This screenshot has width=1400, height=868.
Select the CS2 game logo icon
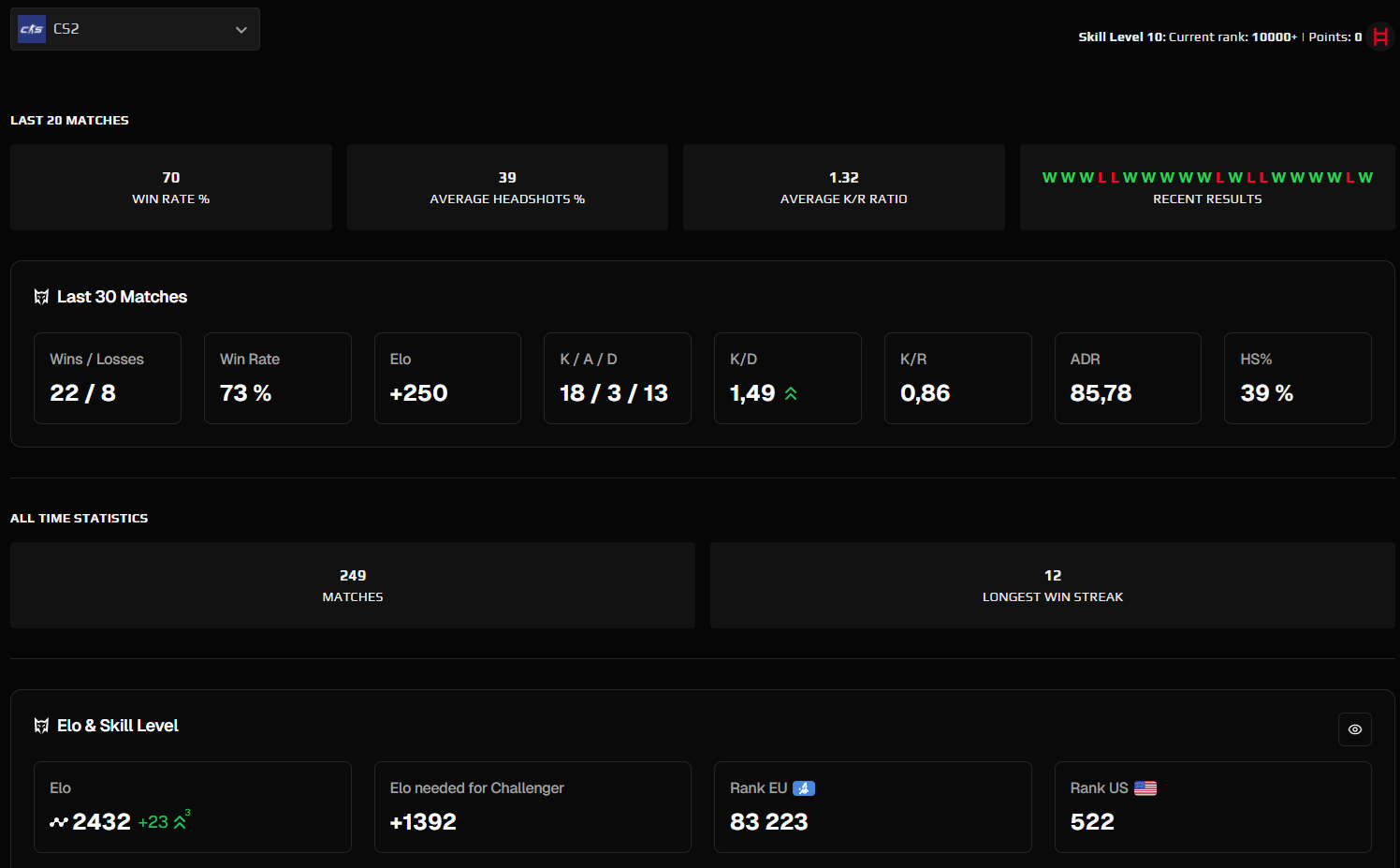31,29
